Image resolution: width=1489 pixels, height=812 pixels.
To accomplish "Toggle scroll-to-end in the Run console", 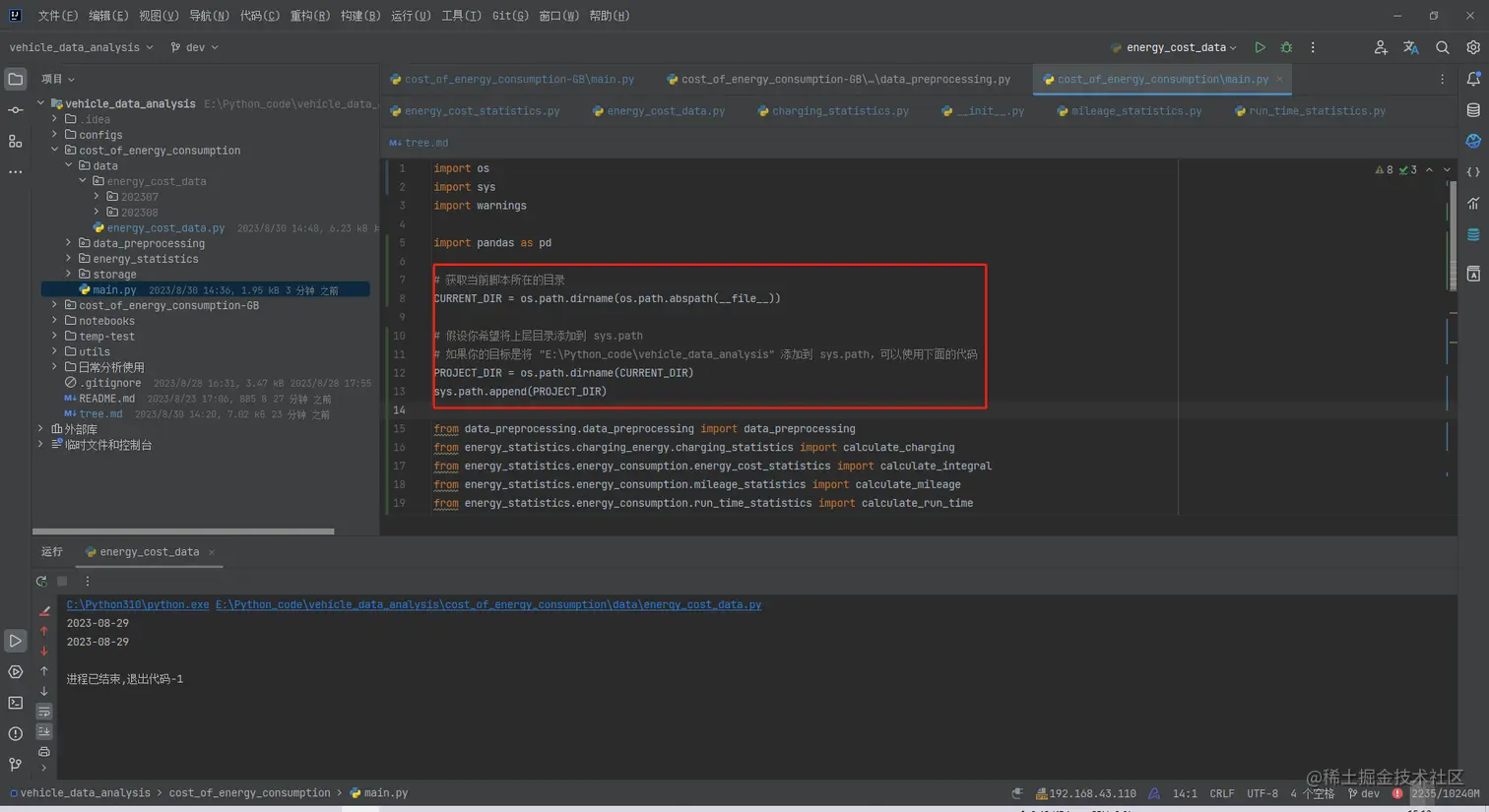I will click(x=44, y=731).
